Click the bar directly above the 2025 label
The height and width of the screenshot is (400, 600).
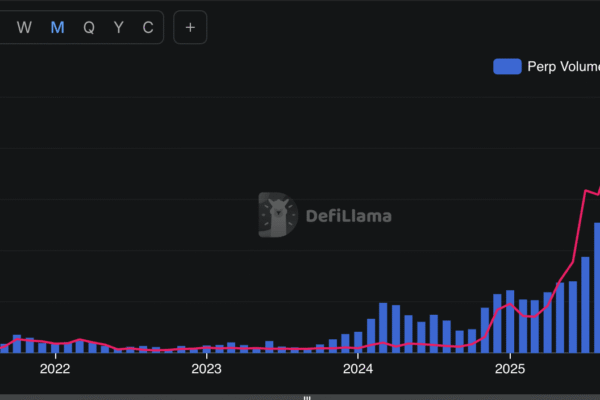coord(510,322)
